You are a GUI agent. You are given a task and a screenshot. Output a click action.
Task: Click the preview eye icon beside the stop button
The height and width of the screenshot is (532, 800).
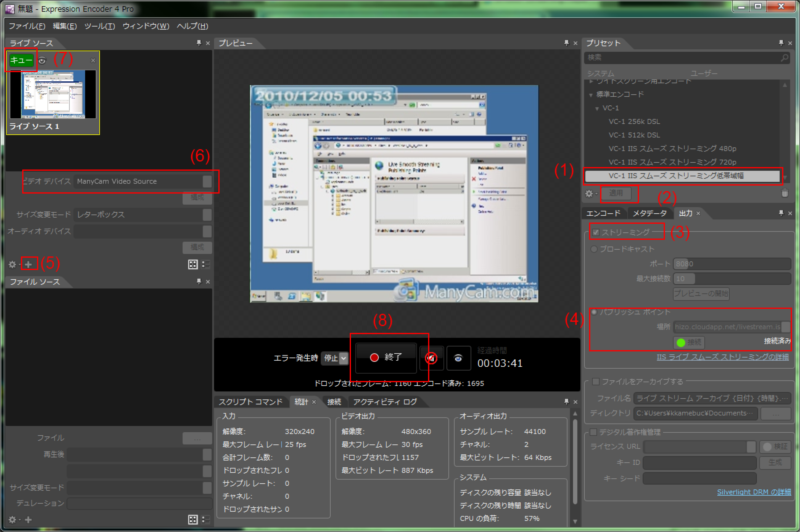pos(459,356)
